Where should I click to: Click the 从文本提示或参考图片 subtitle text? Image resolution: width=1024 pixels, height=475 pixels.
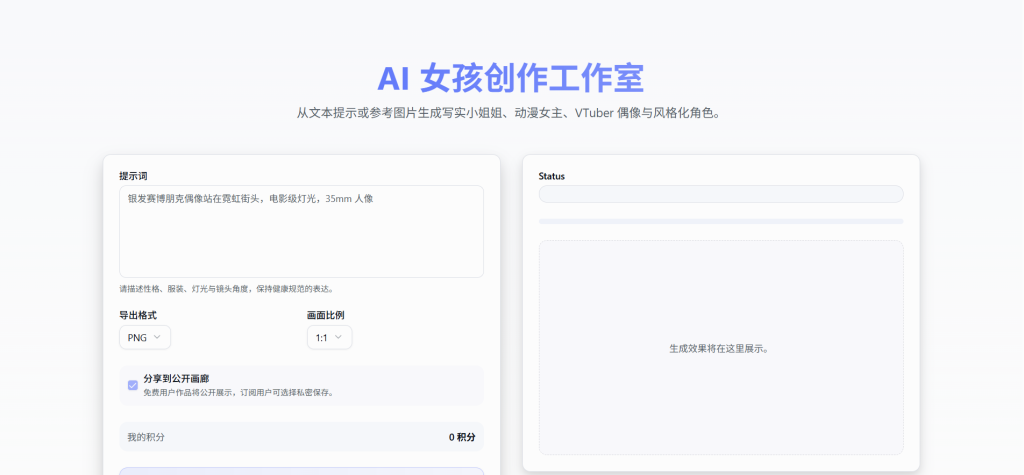[510, 113]
